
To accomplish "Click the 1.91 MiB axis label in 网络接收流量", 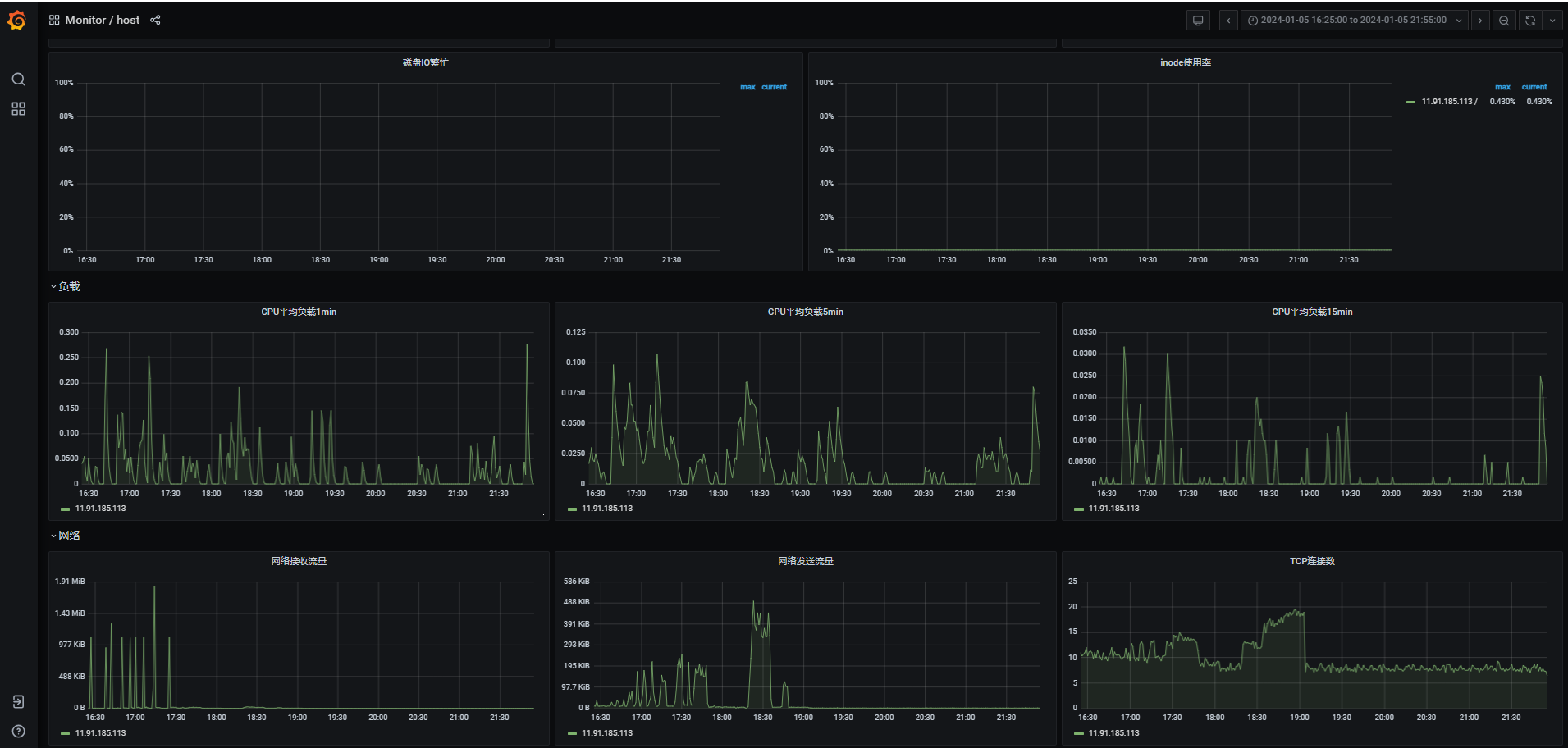I will pyautogui.click(x=70, y=582).
